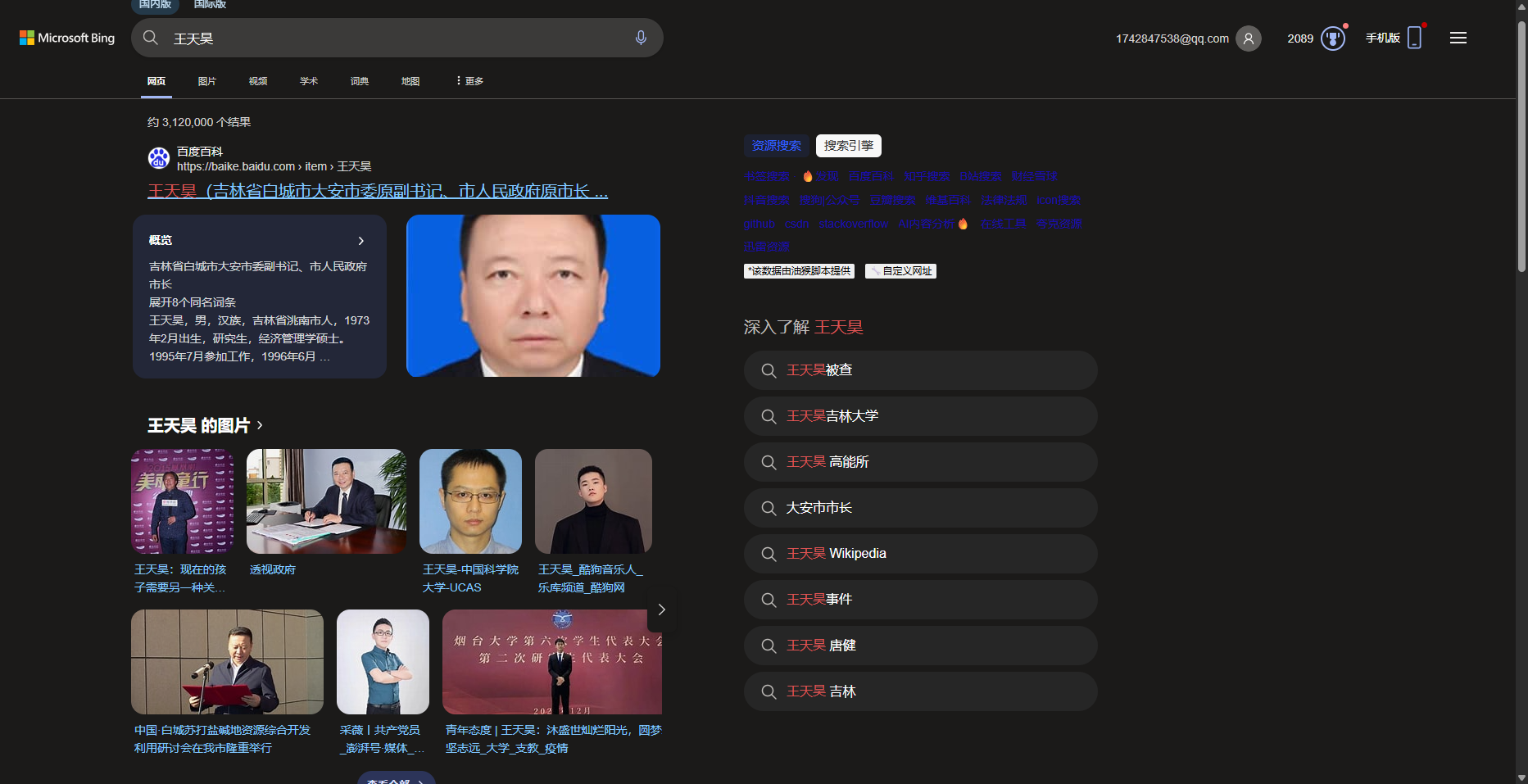Viewport: 1528px width, 784px height.
Task: Click search icon beside 王天昊 唐健 suggestion
Action: (x=769, y=646)
